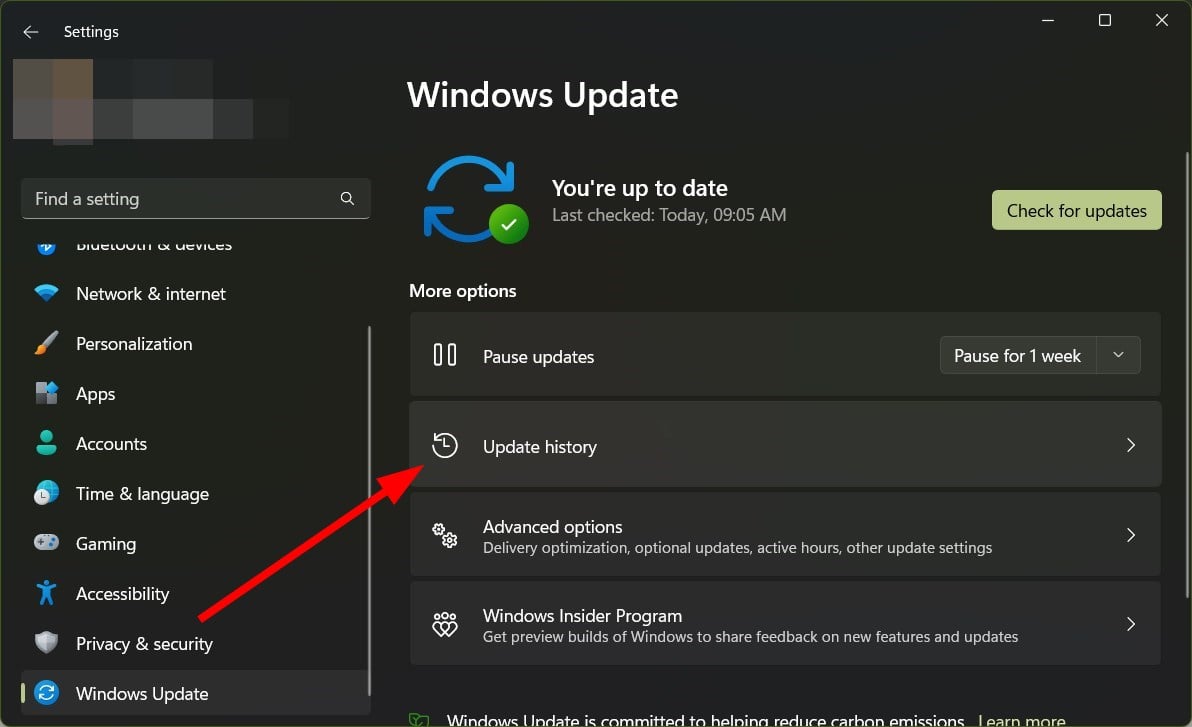Open Update history via its chevron

(1131, 446)
